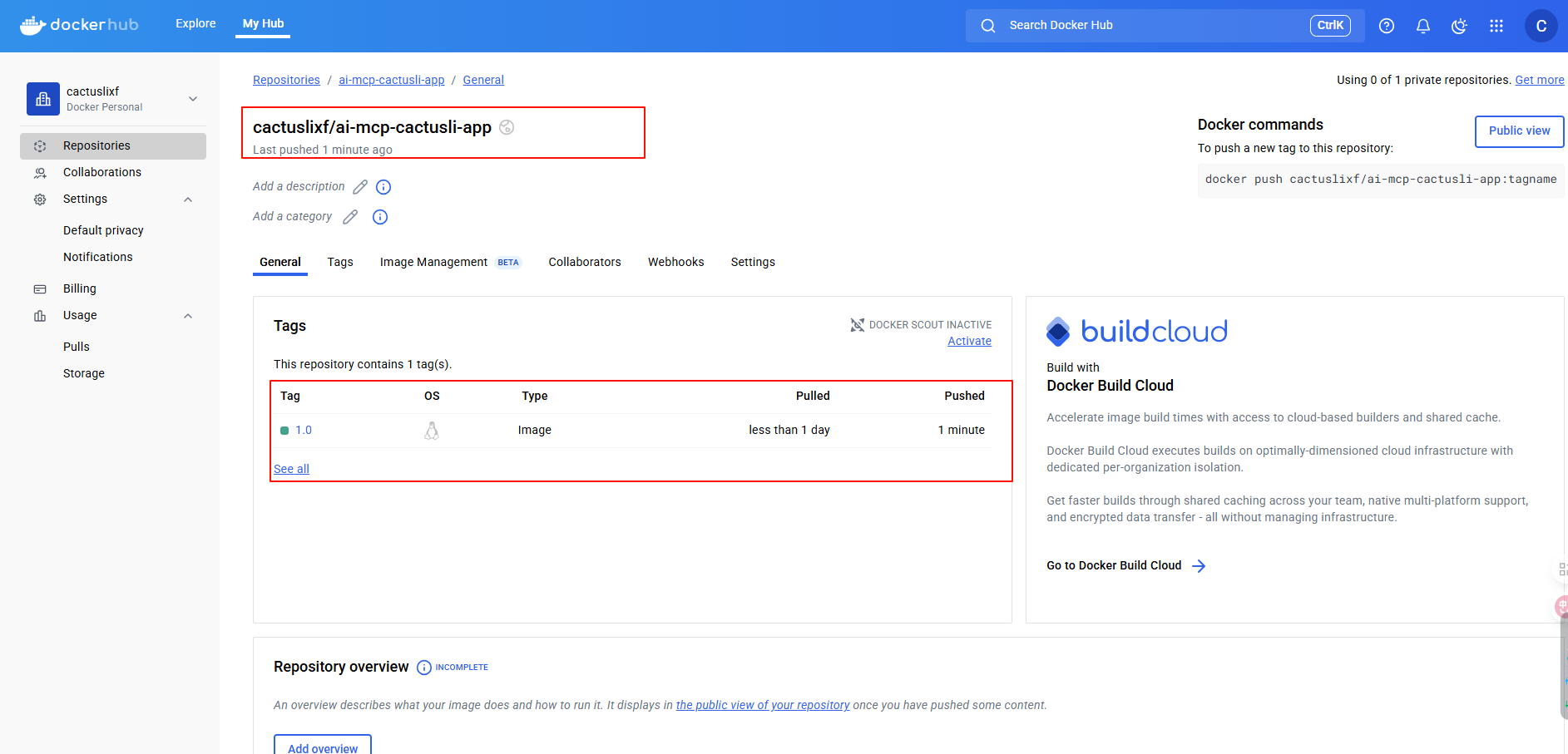Open the ai-mcp-cactusli-app breadcrumb link

[x=392, y=80]
